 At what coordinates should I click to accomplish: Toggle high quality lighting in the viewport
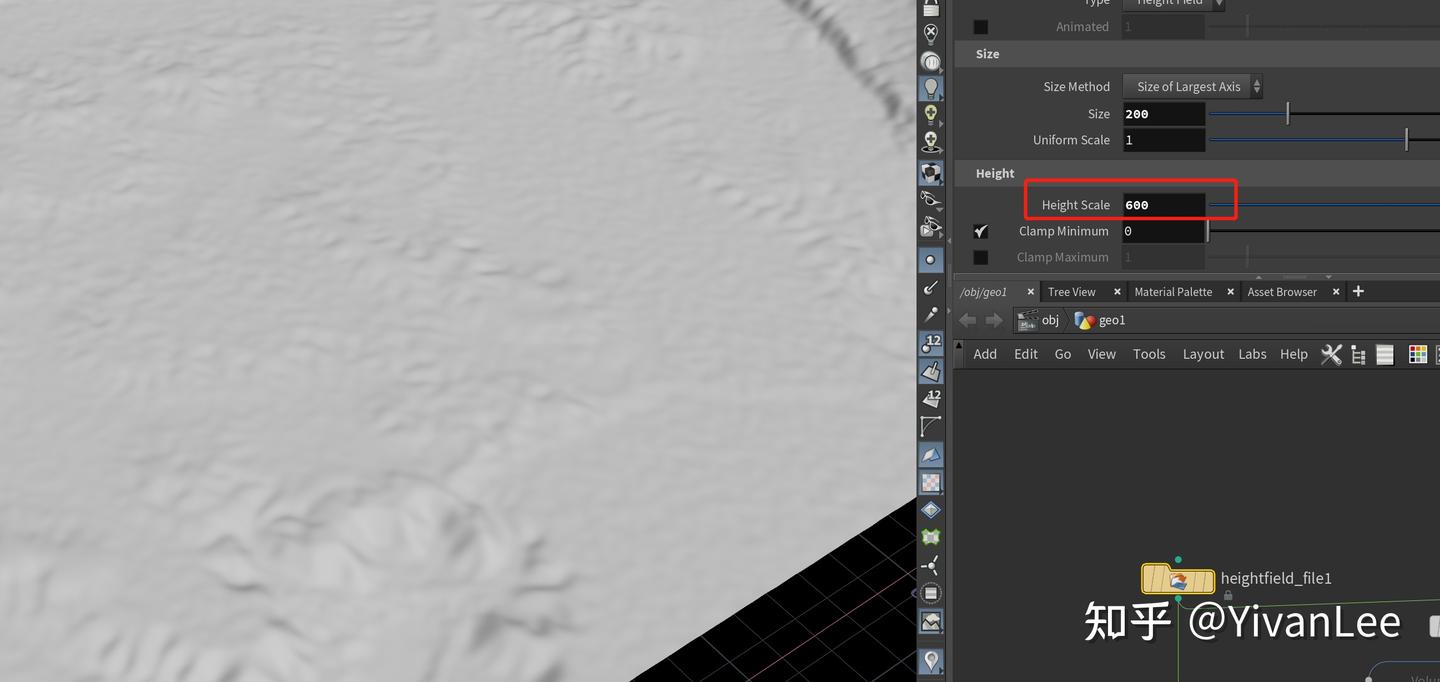[x=930, y=114]
